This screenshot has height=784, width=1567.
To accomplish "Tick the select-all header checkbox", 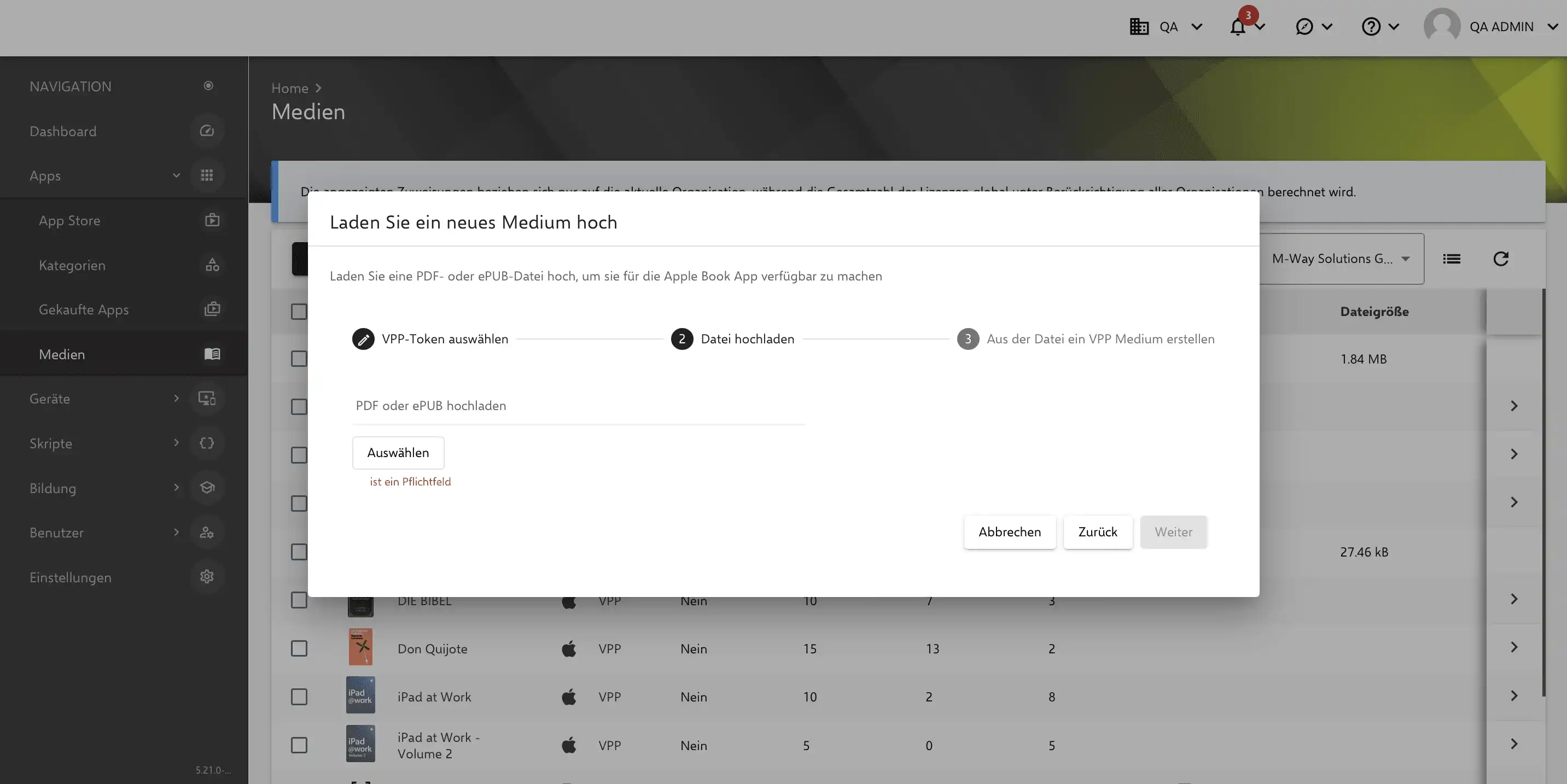I will 299,312.
